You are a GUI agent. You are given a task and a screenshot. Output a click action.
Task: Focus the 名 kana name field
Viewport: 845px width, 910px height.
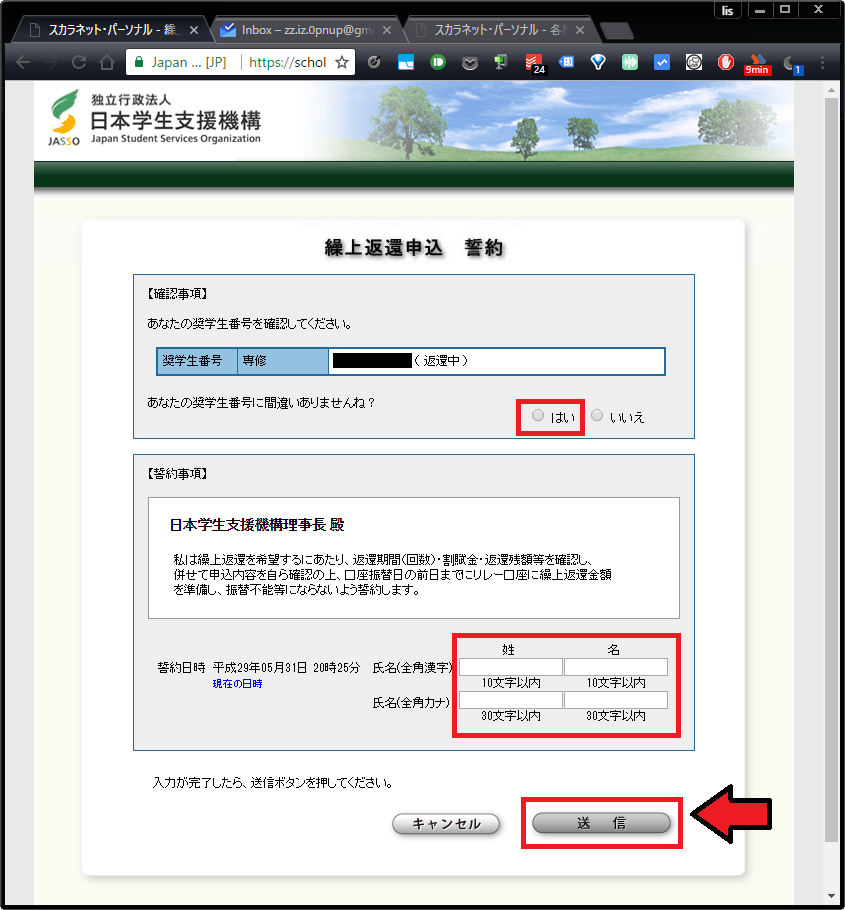(616, 700)
